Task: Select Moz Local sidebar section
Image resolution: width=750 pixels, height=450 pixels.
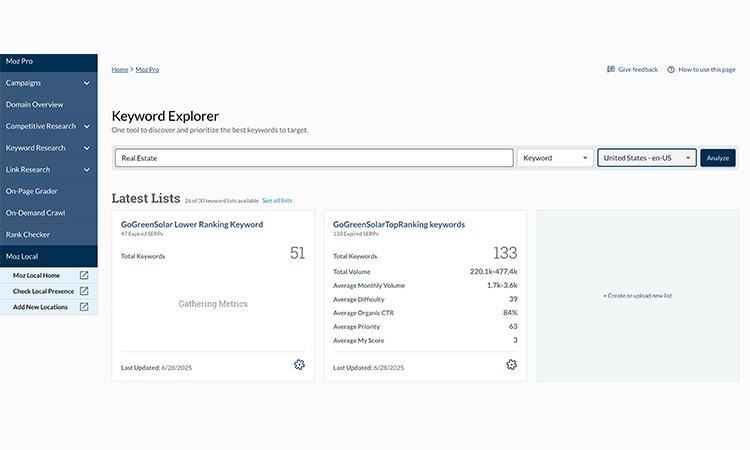Action: [x=49, y=256]
